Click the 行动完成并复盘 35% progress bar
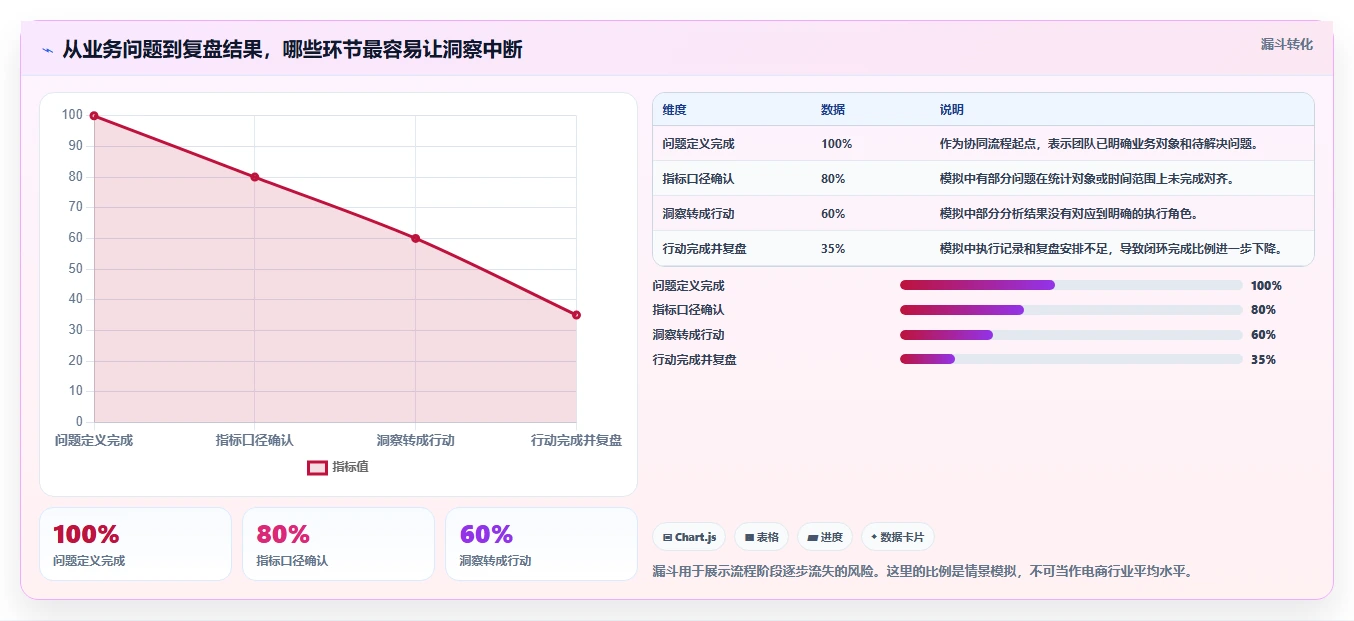This screenshot has height=621, width=1354. tap(1071, 359)
